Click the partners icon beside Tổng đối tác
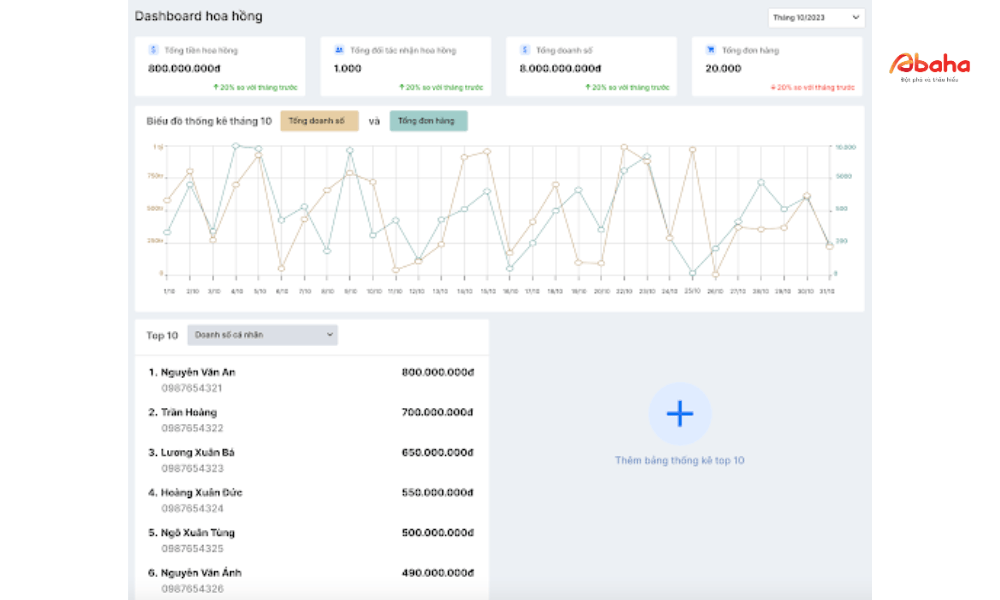This screenshot has height=600, width=1000. point(339,49)
